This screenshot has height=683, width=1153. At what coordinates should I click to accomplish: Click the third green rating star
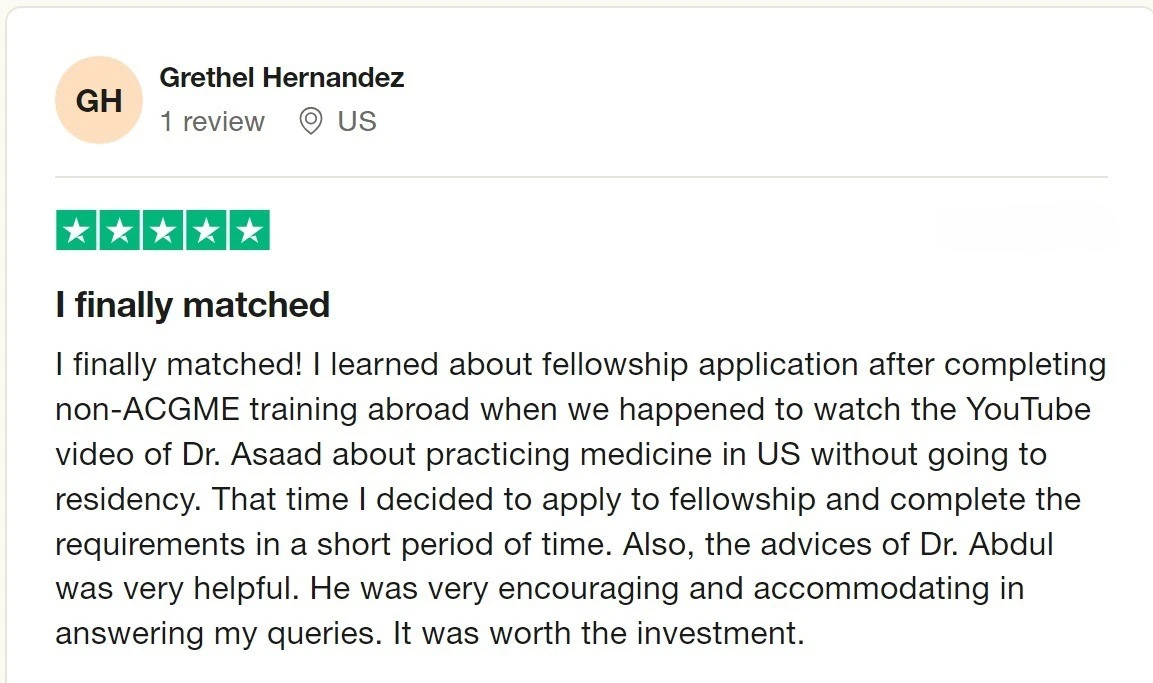[163, 231]
